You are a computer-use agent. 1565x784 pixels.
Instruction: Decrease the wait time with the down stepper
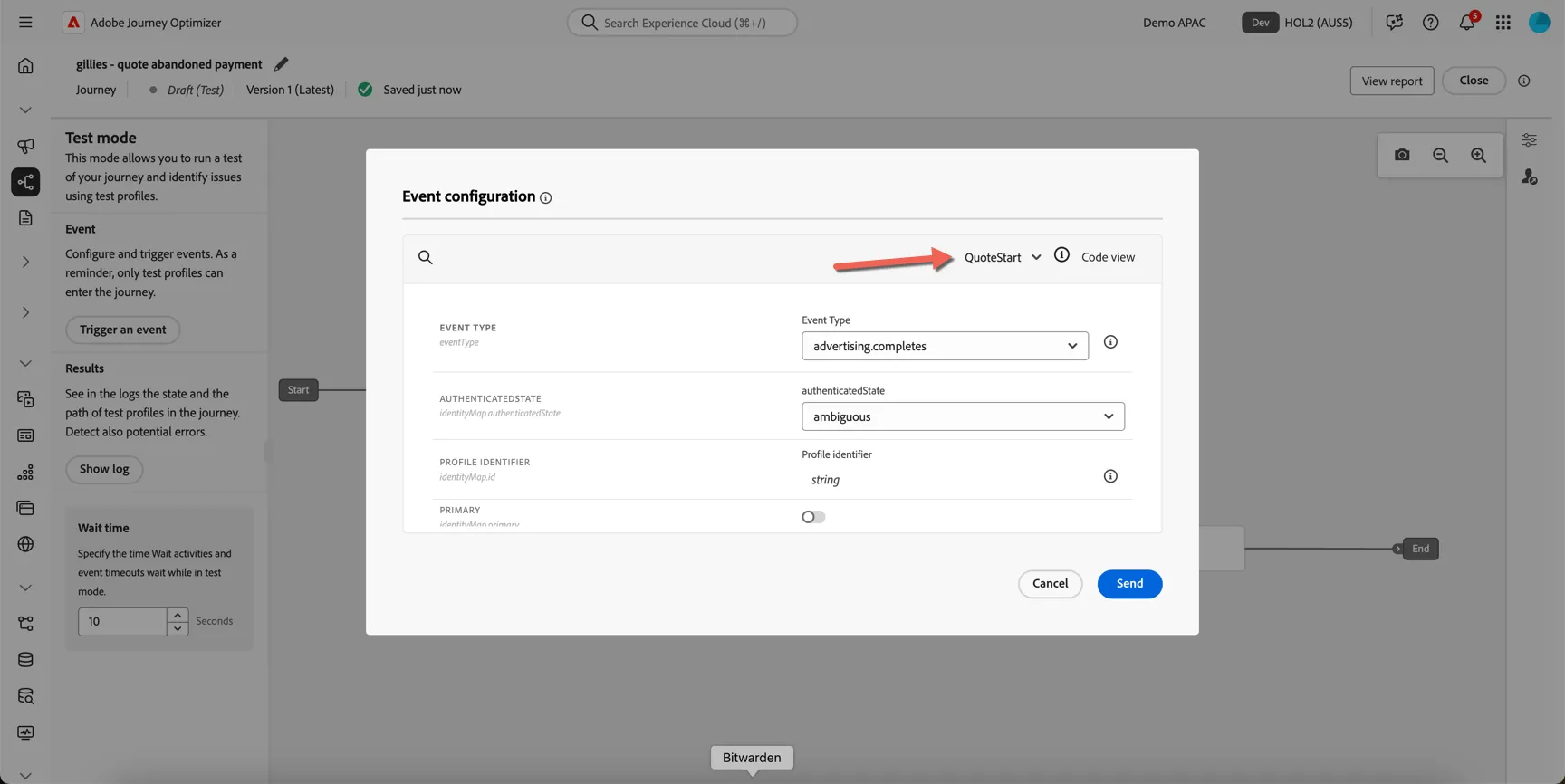coord(178,628)
